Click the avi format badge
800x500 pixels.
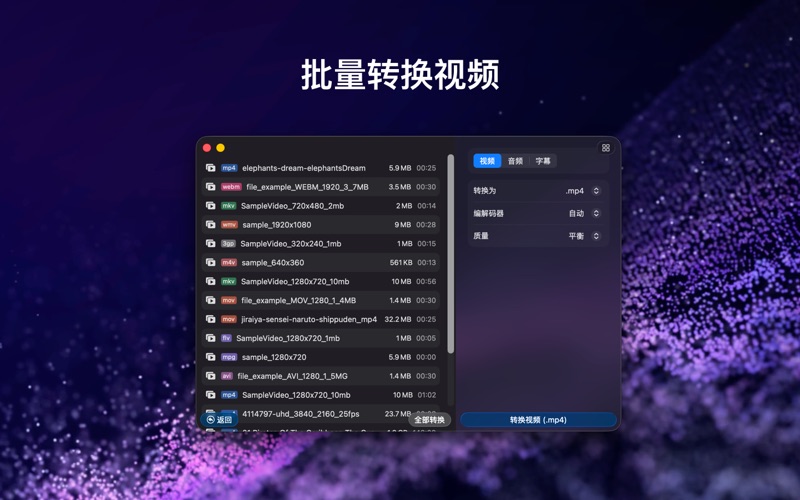227,376
